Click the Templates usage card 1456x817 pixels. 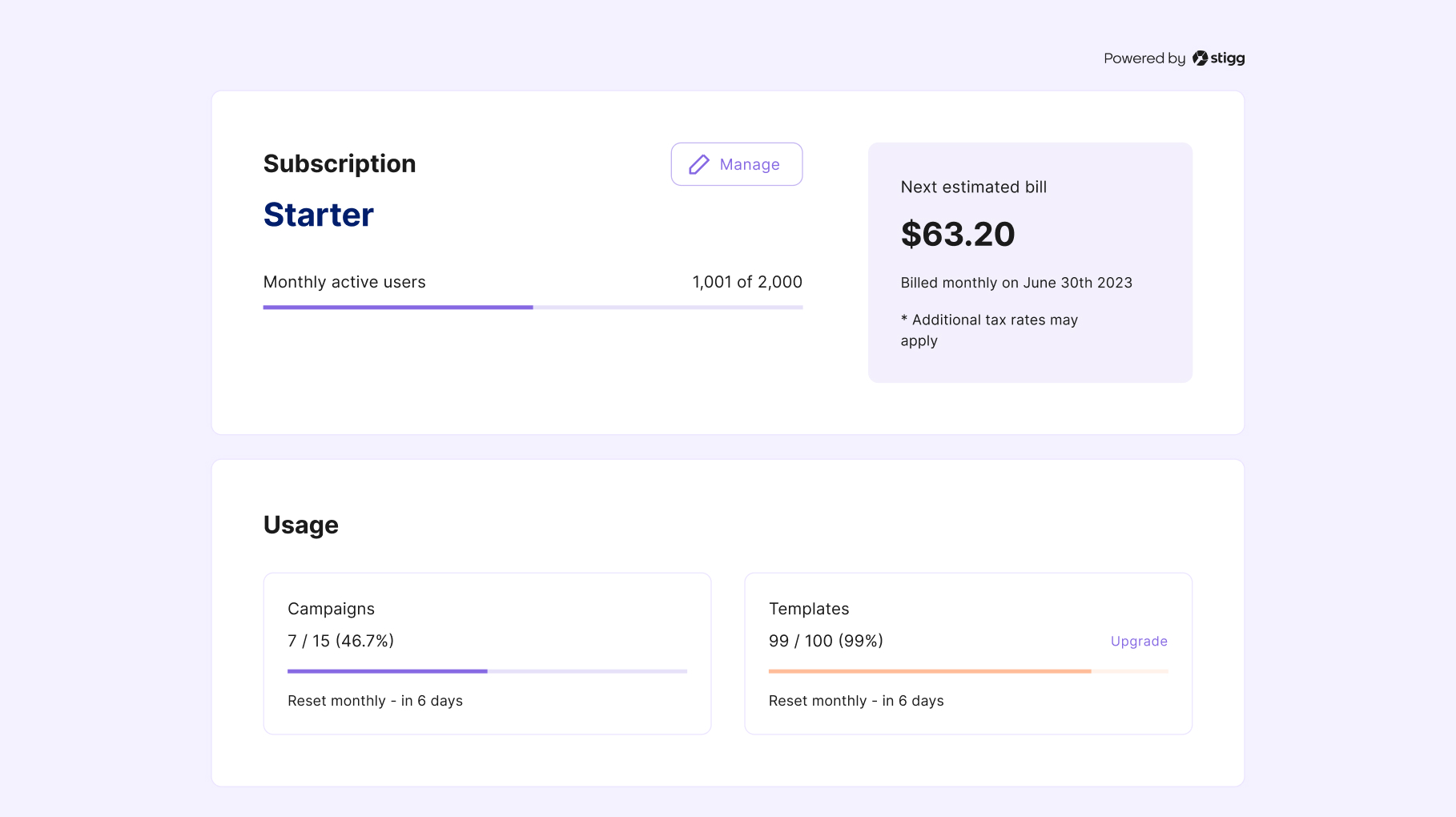[967, 653]
